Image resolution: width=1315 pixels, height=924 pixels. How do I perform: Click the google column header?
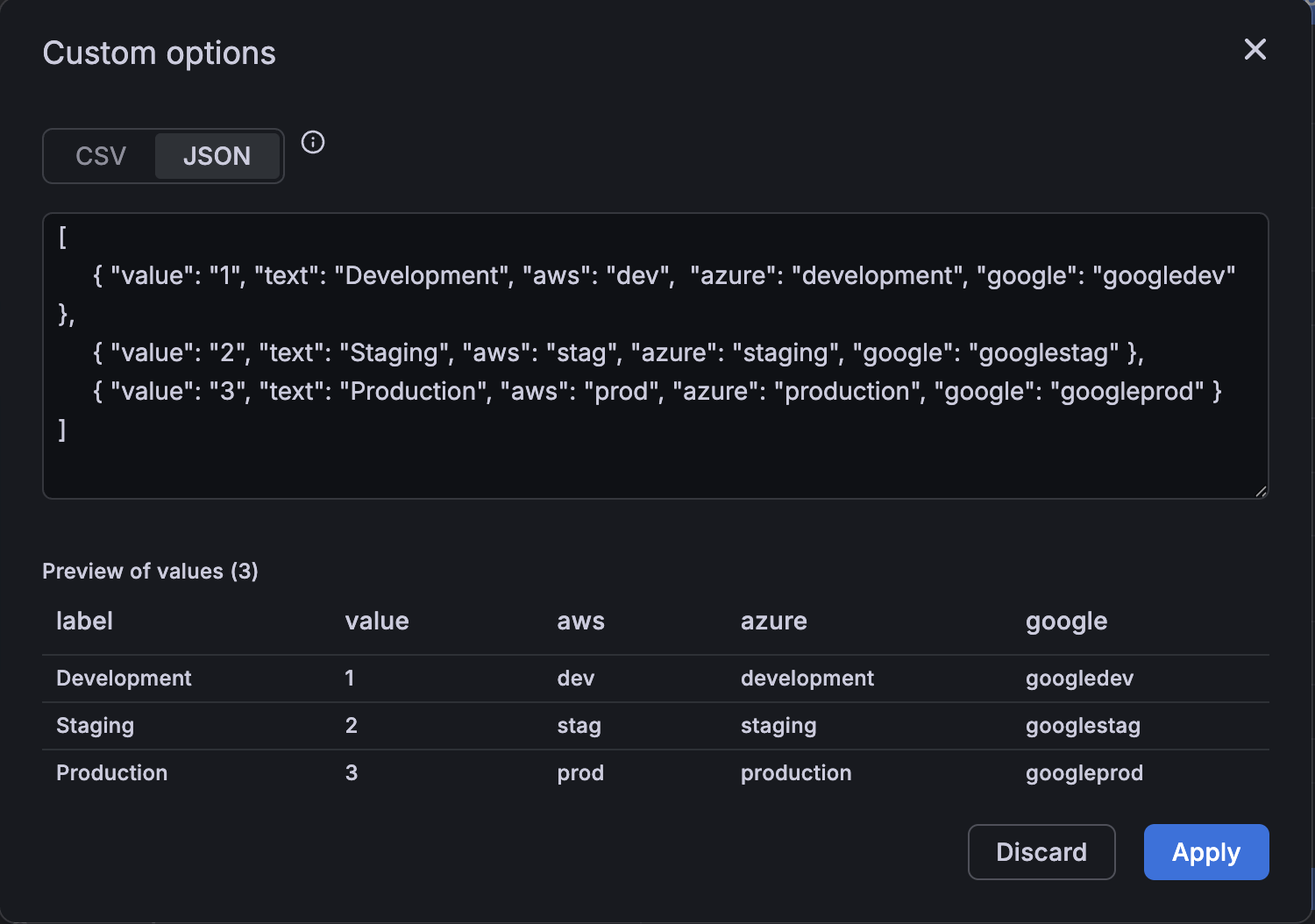coord(1066,621)
